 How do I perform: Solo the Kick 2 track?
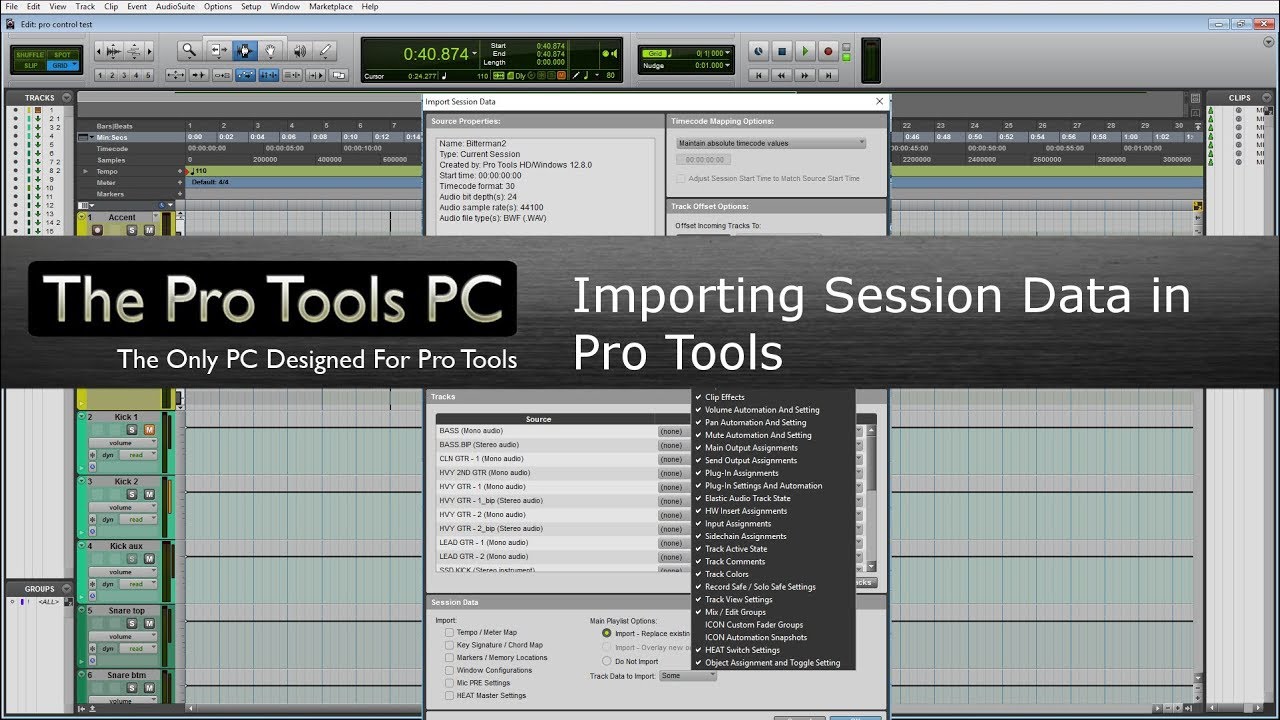[131, 494]
